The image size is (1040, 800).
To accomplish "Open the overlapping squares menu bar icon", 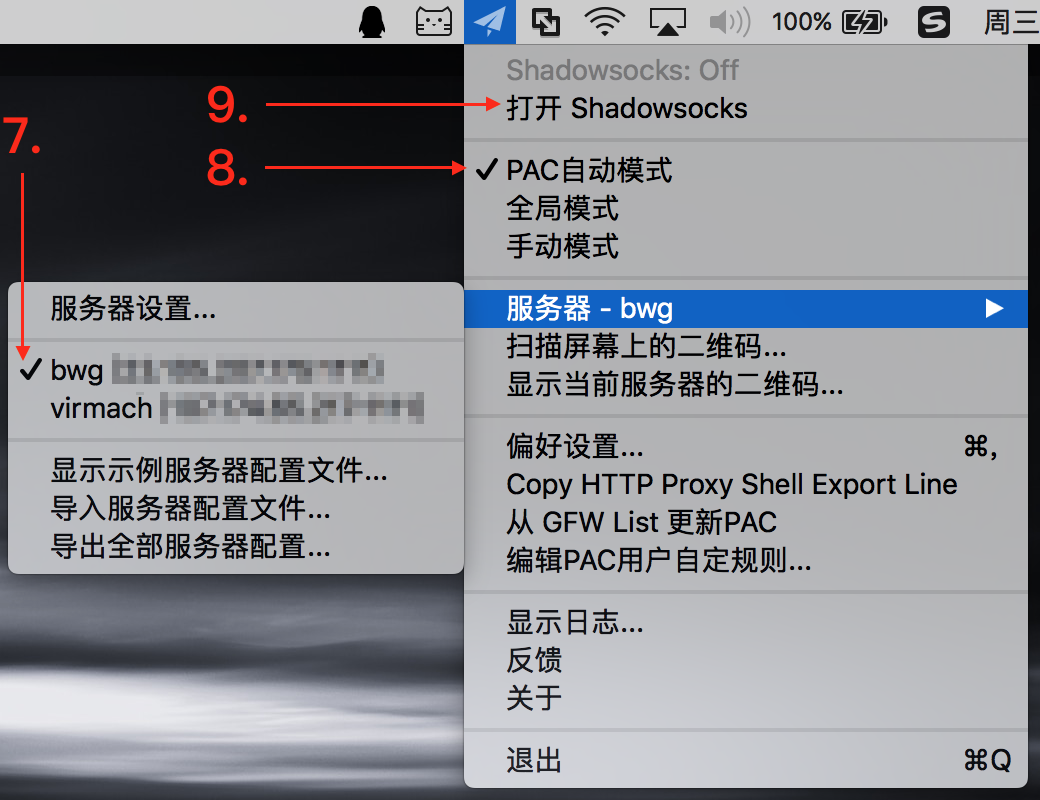I will 546,22.
